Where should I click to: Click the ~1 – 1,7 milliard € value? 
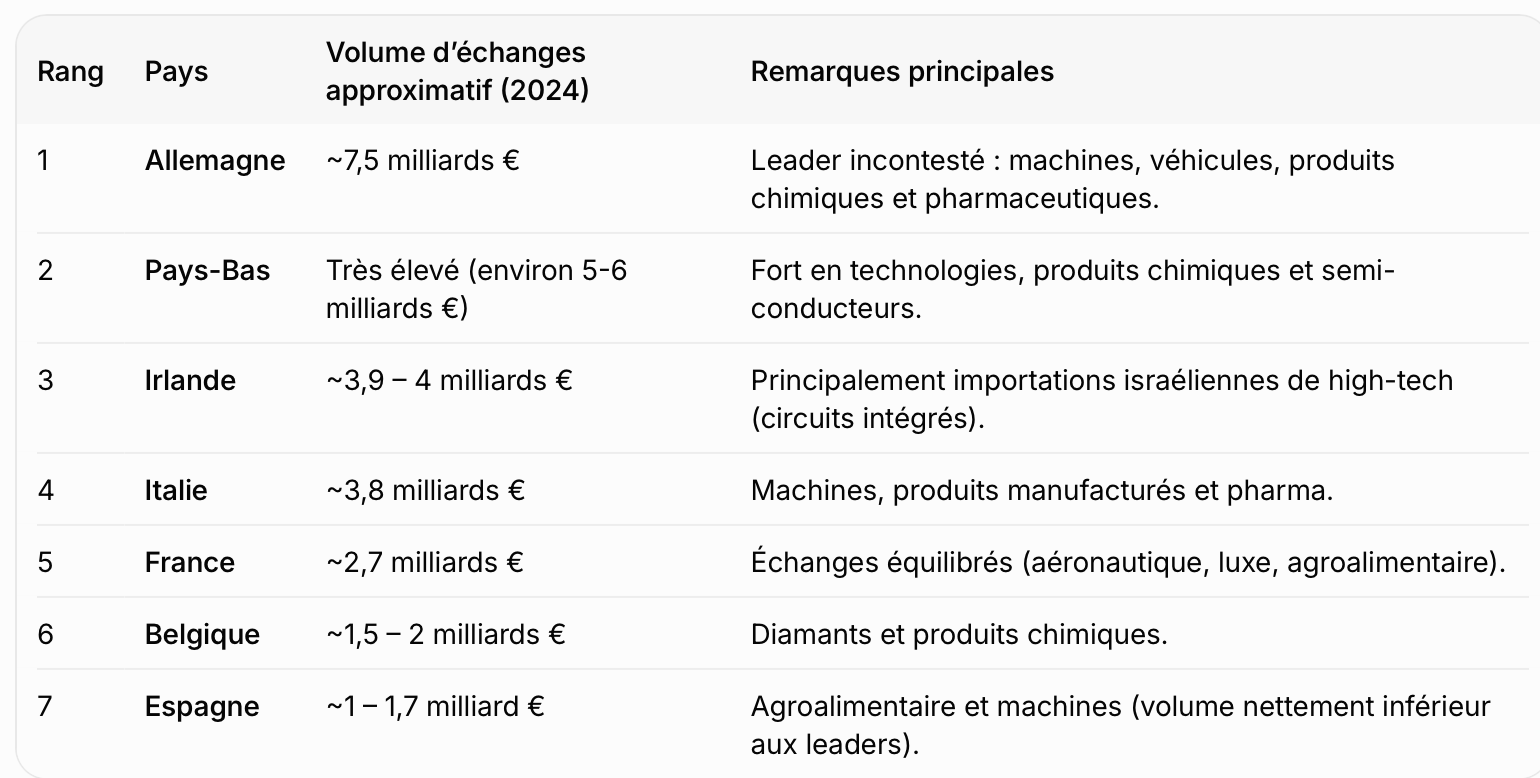click(x=435, y=706)
